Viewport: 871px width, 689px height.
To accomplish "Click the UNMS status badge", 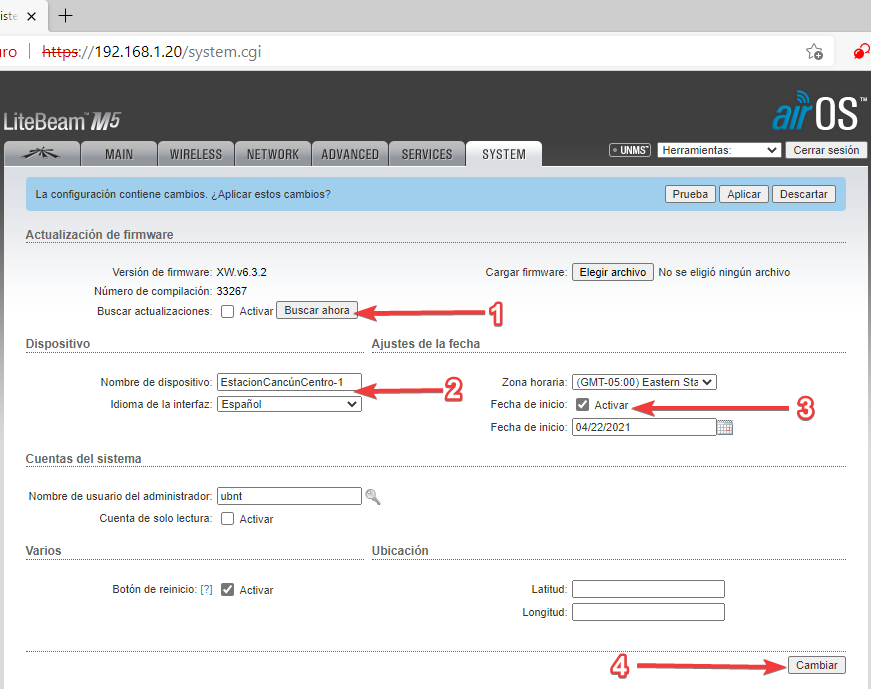I will tap(630, 150).
